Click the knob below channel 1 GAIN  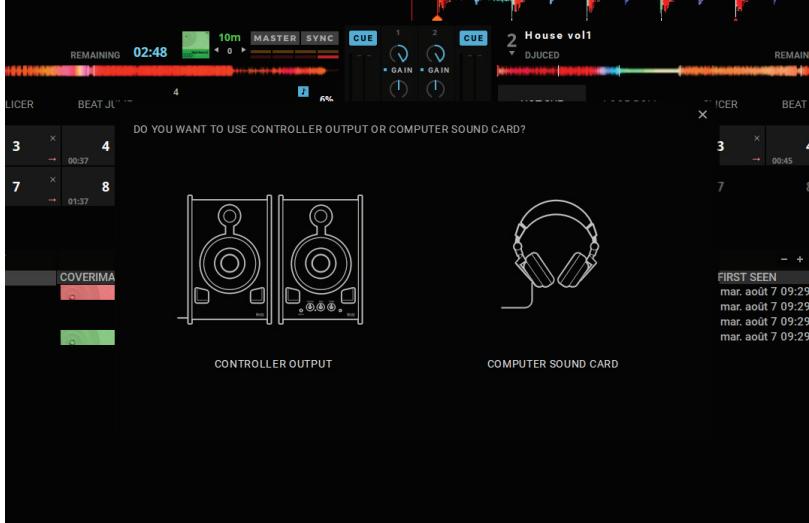click(398, 89)
